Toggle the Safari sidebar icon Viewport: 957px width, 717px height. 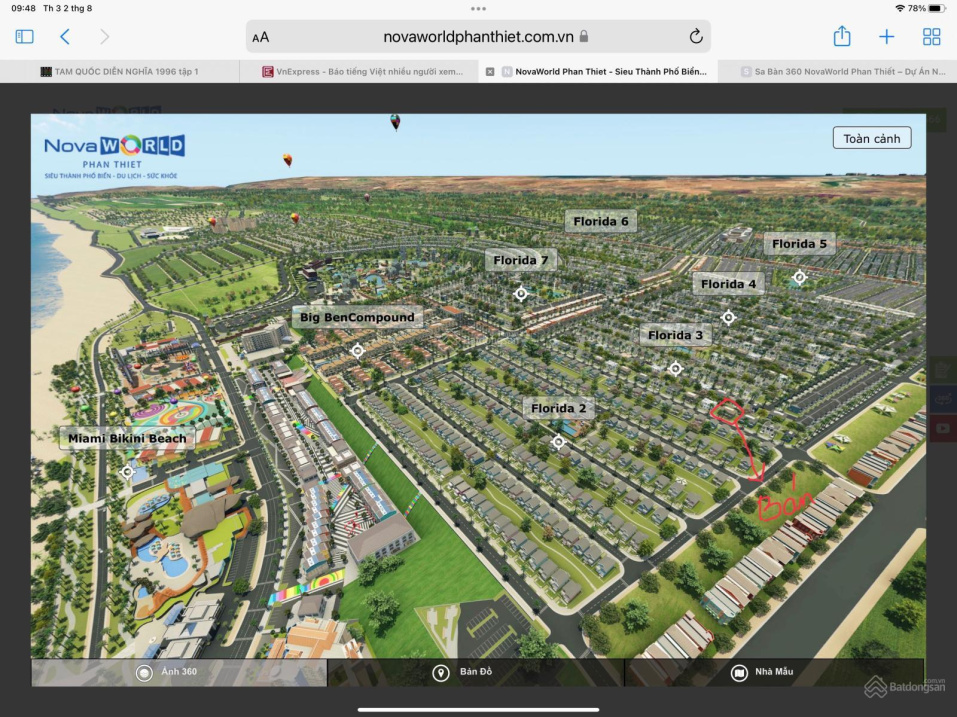pos(24,37)
